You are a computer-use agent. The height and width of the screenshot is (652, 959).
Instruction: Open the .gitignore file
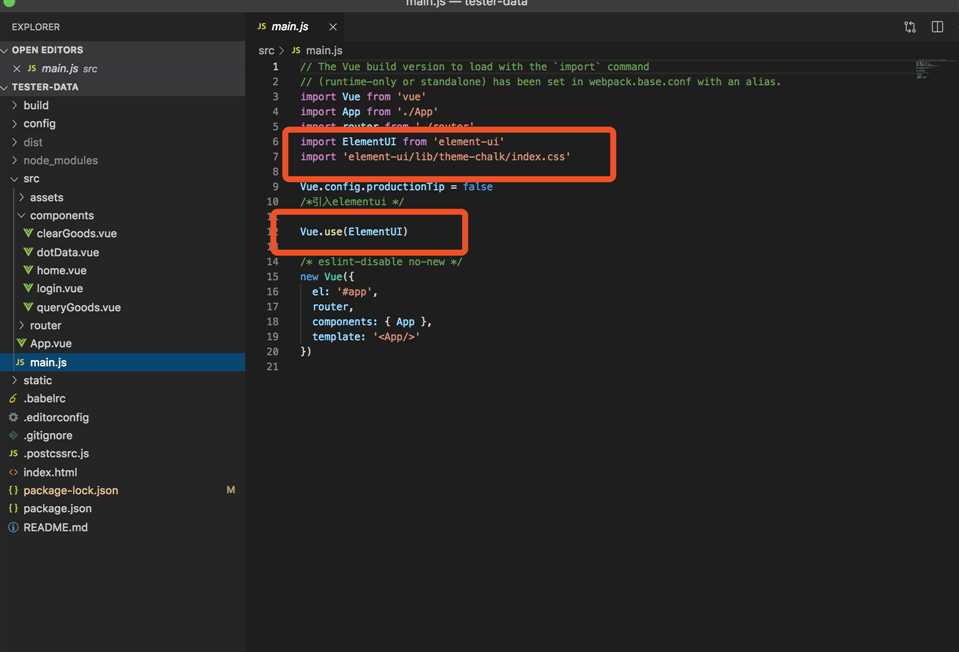click(122, 435)
